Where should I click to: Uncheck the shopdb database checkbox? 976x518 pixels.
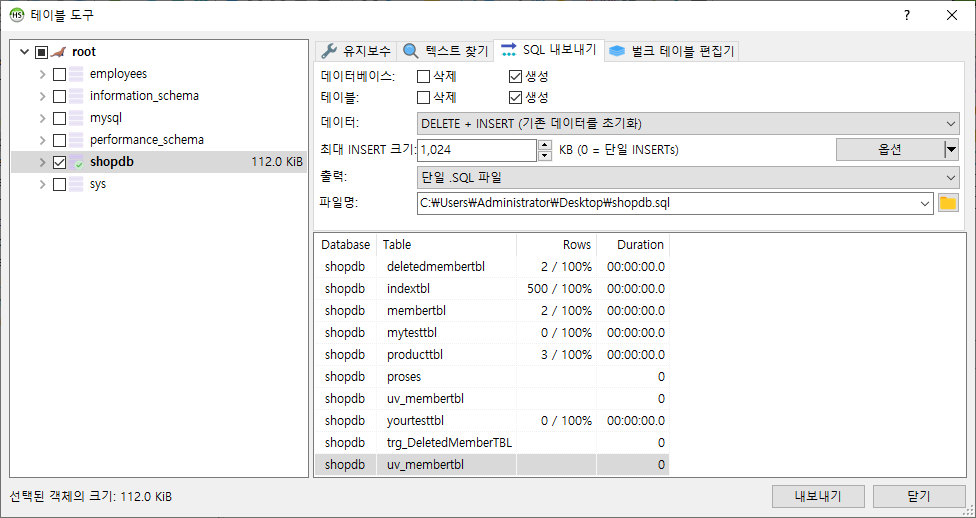(x=59, y=162)
